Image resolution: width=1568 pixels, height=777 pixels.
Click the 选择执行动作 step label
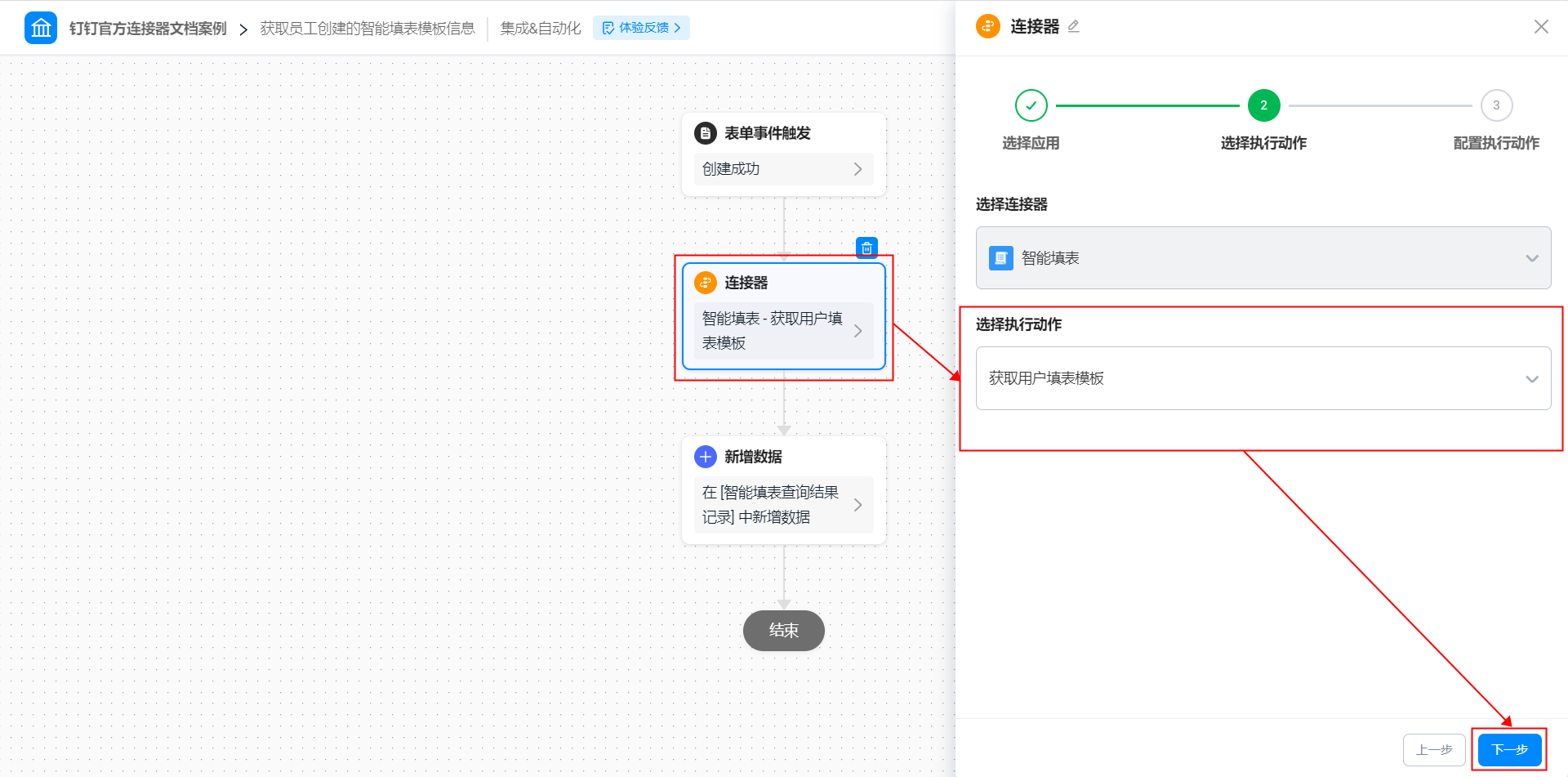pyautogui.click(x=1263, y=143)
